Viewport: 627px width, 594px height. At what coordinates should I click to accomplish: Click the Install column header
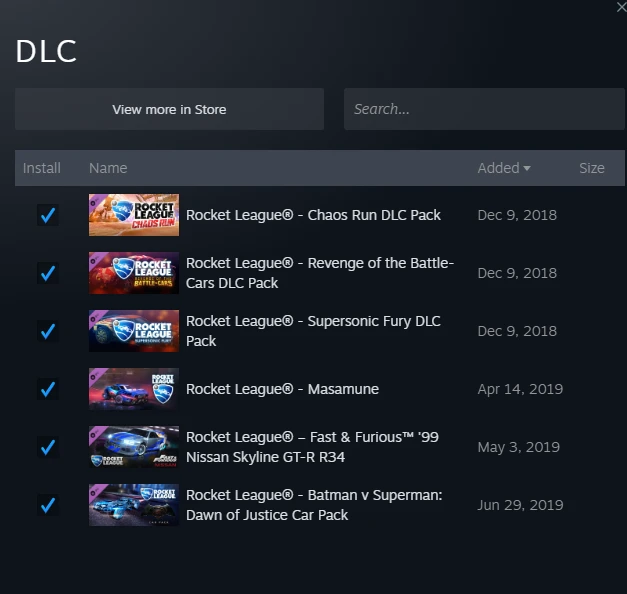click(42, 168)
